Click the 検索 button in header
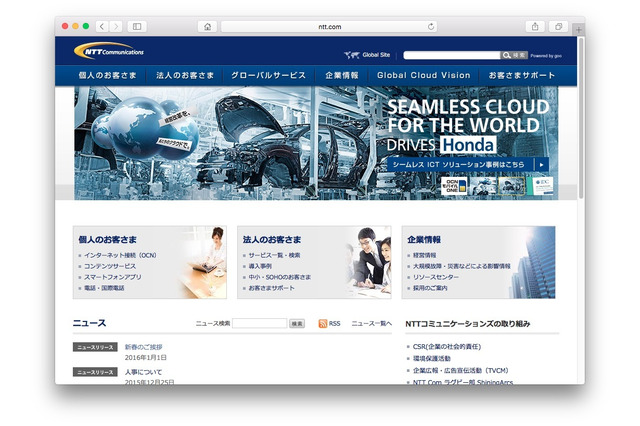The height and width of the screenshot is (426, 640). click(x=514, y=55)
